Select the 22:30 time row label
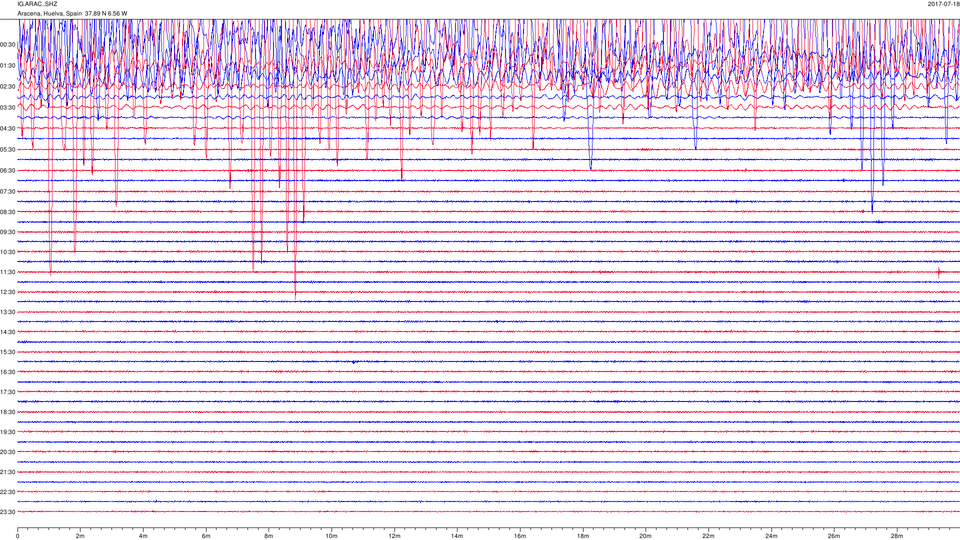Screen dimensions: 960x540 coord(7,492)
